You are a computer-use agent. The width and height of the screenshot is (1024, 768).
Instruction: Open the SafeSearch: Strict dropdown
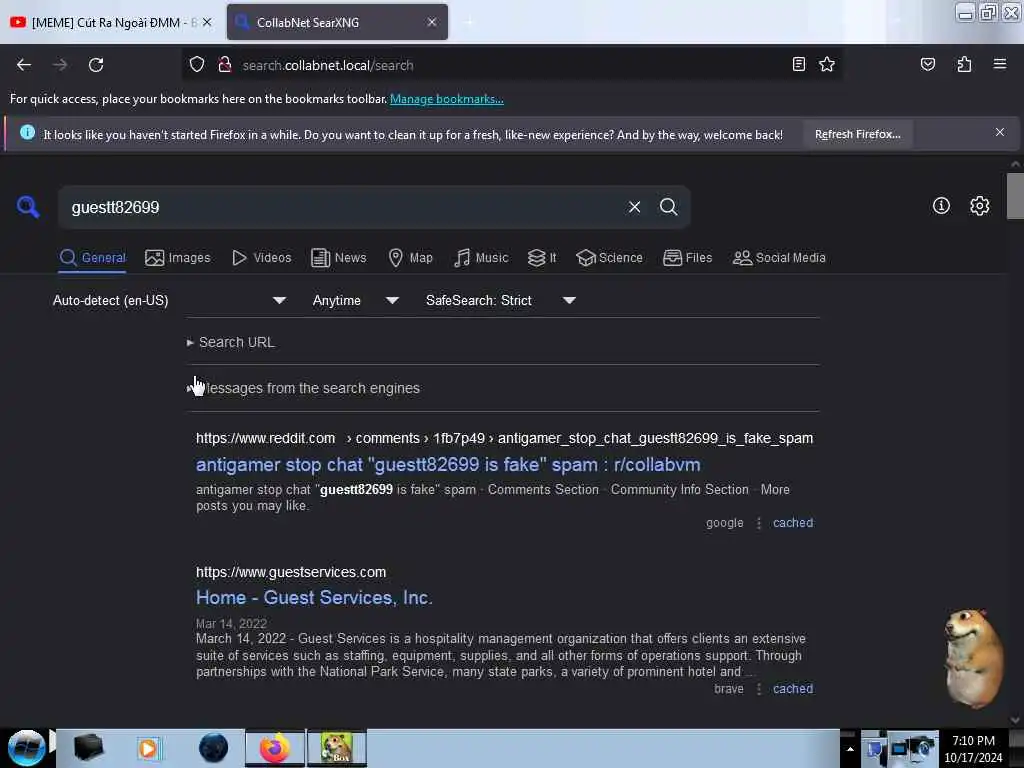501,300
